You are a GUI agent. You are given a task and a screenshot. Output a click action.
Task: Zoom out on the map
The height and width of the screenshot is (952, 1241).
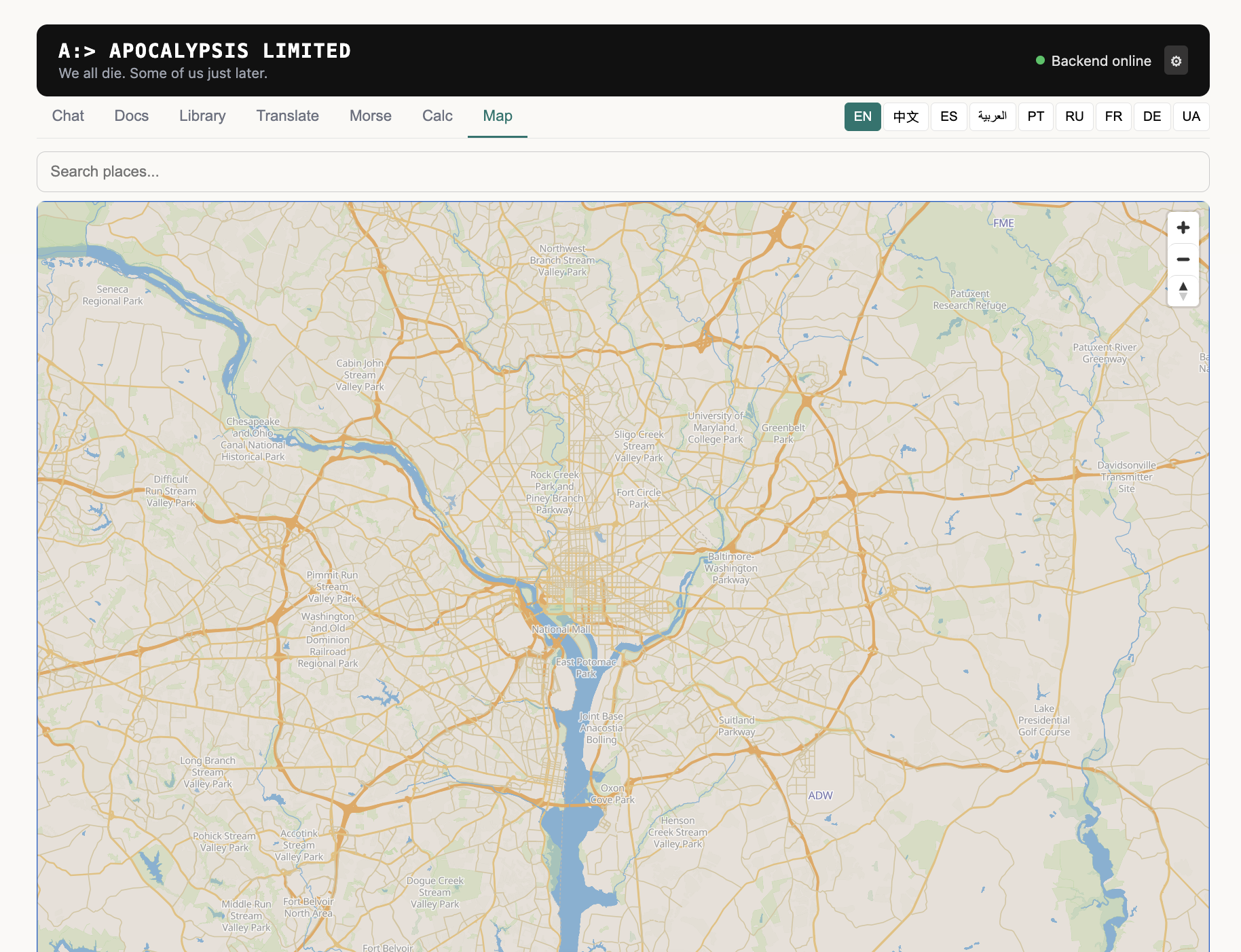pos(1183,259)
